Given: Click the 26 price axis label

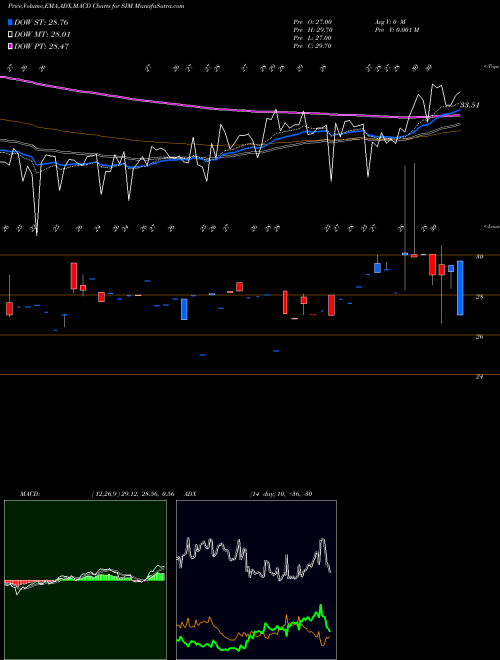Looking at the screenshot, I should (479, 337).
